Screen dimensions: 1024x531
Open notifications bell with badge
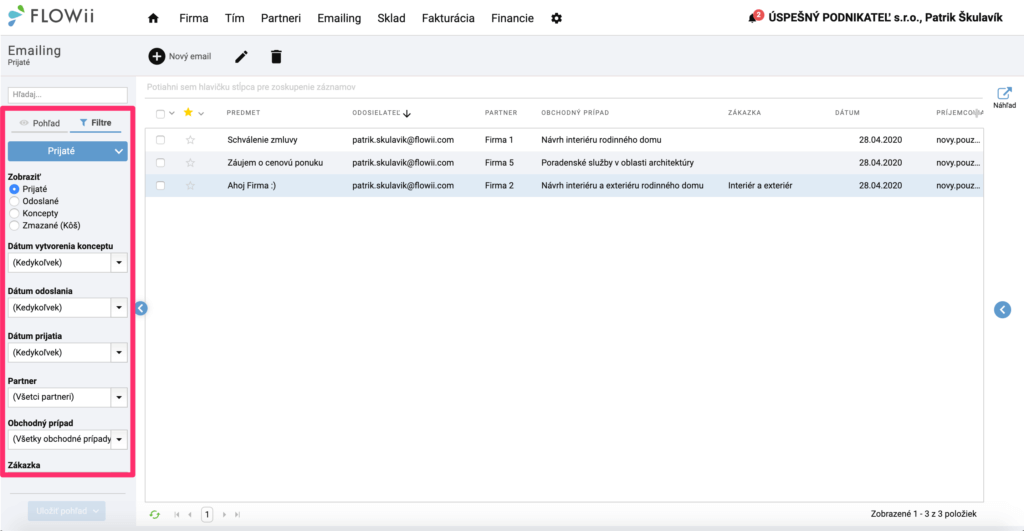754,17
